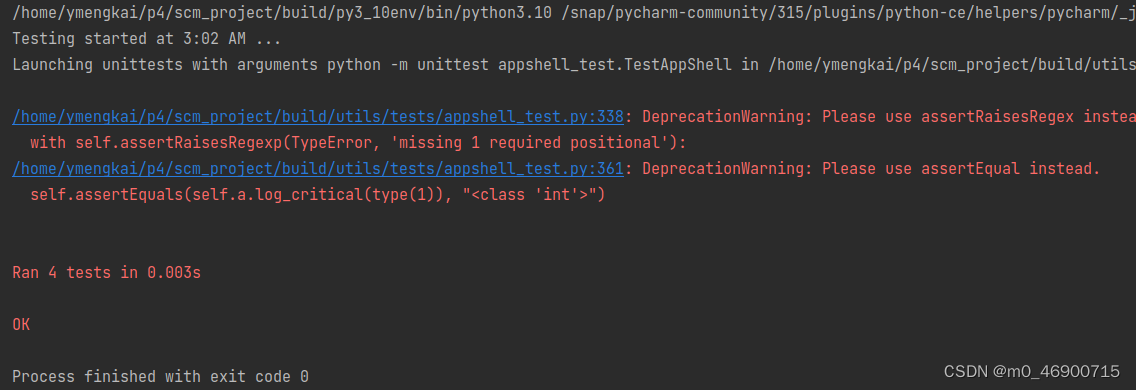Click the 'self.assertEquals' code line

click(x=317, y=195)
